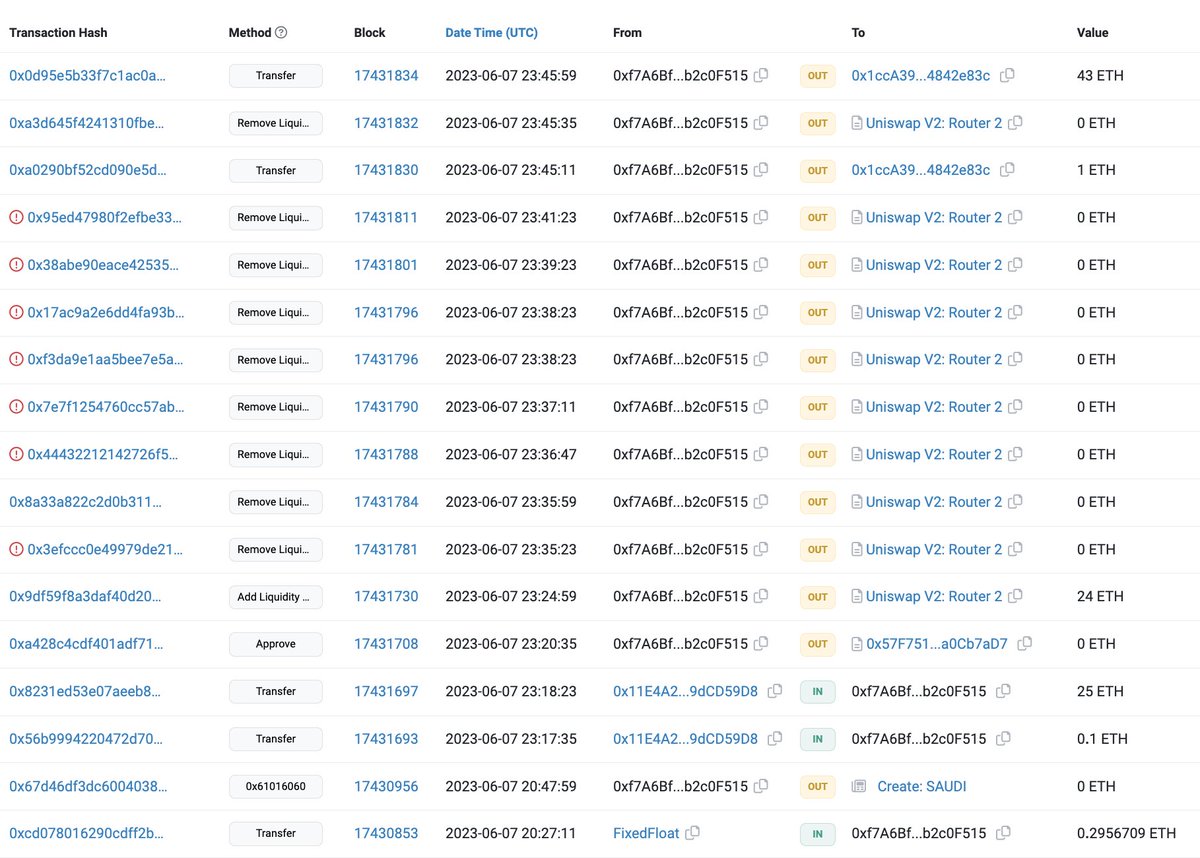
Task: Click error icon next to 0xf3da9e1aa5bee7e5a
Action: (16, 359)
